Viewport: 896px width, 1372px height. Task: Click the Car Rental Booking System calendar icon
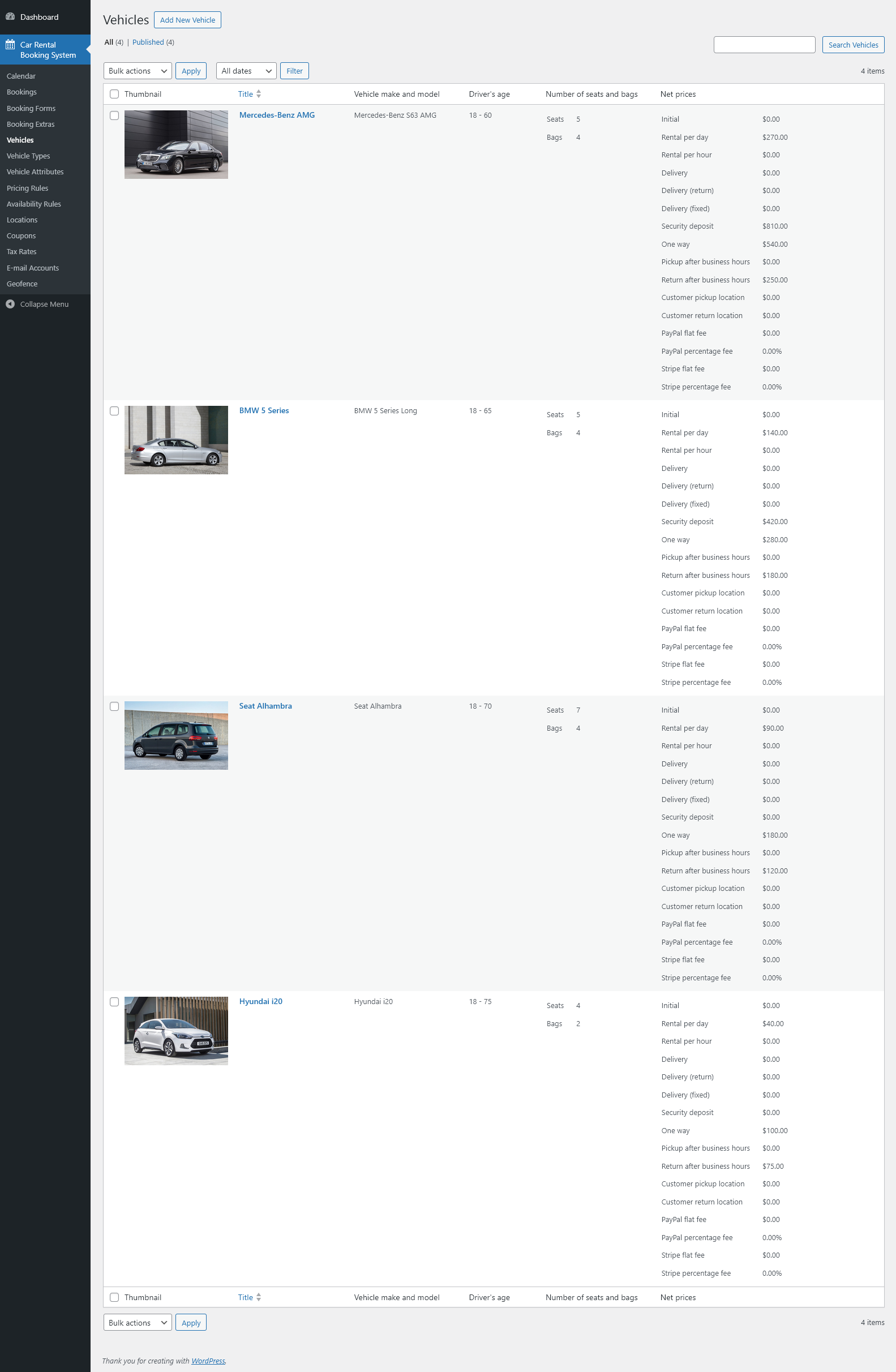point(10,44)
